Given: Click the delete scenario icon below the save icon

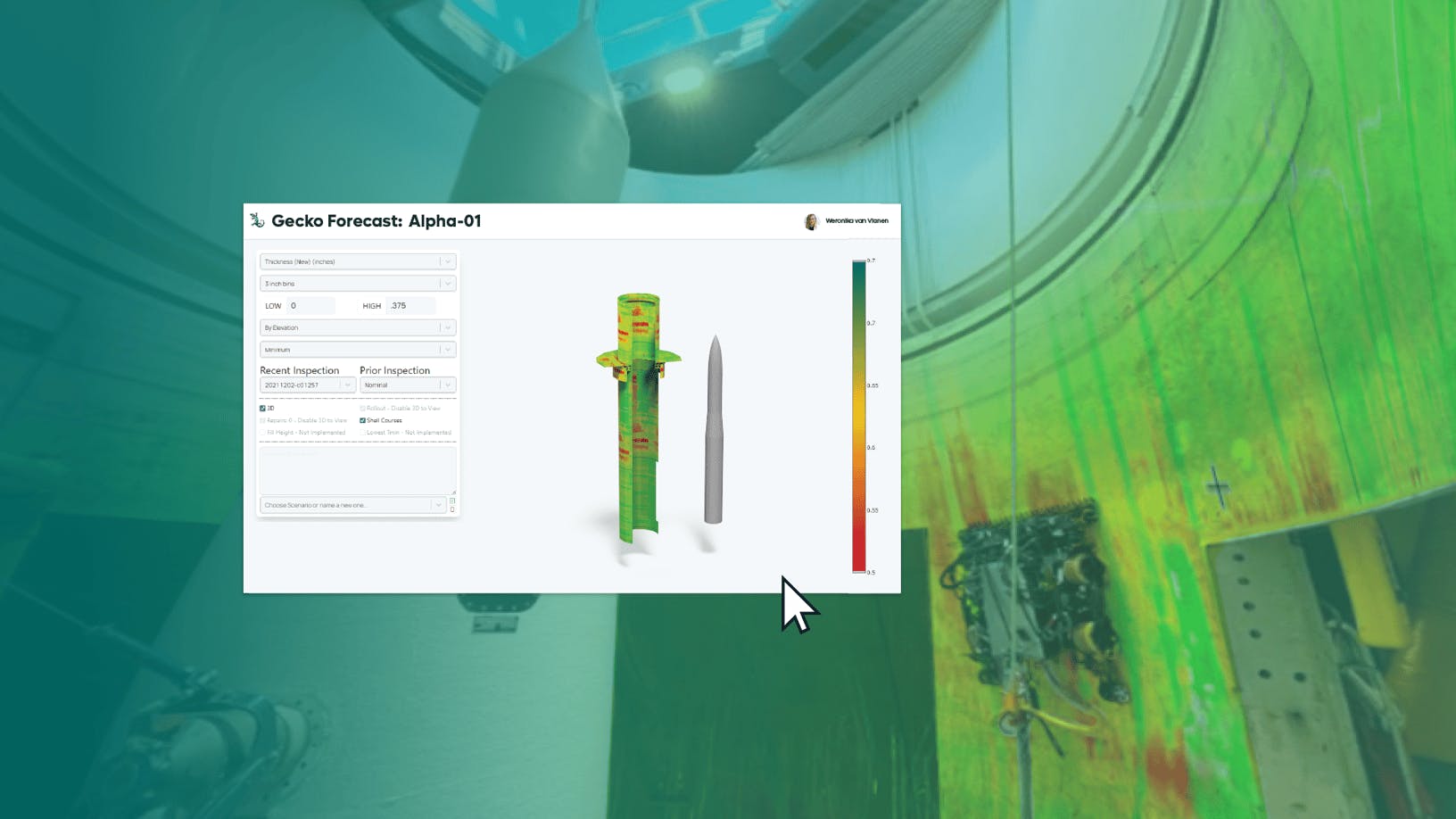Looking at the screenshot, I should tap(452, 509).
